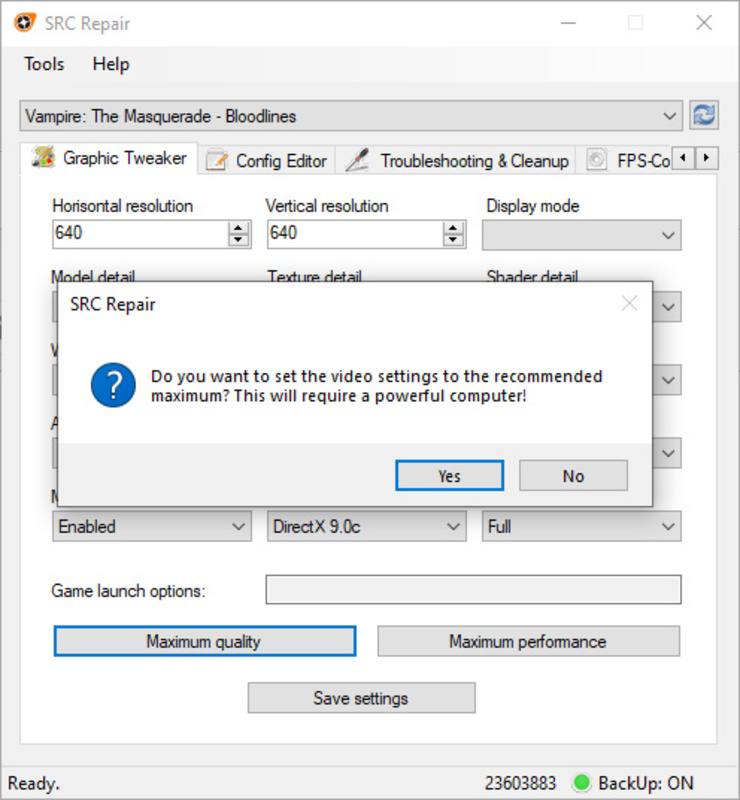740x800 pixels.
Task: Click the Maximum quality button
Action: [x=205, y=641]
